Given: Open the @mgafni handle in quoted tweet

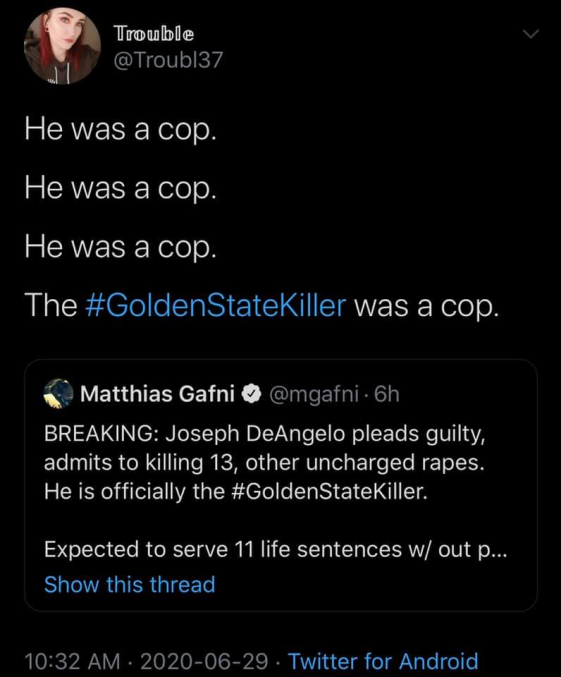Looking at the screenshot, I should pos(314,394).
